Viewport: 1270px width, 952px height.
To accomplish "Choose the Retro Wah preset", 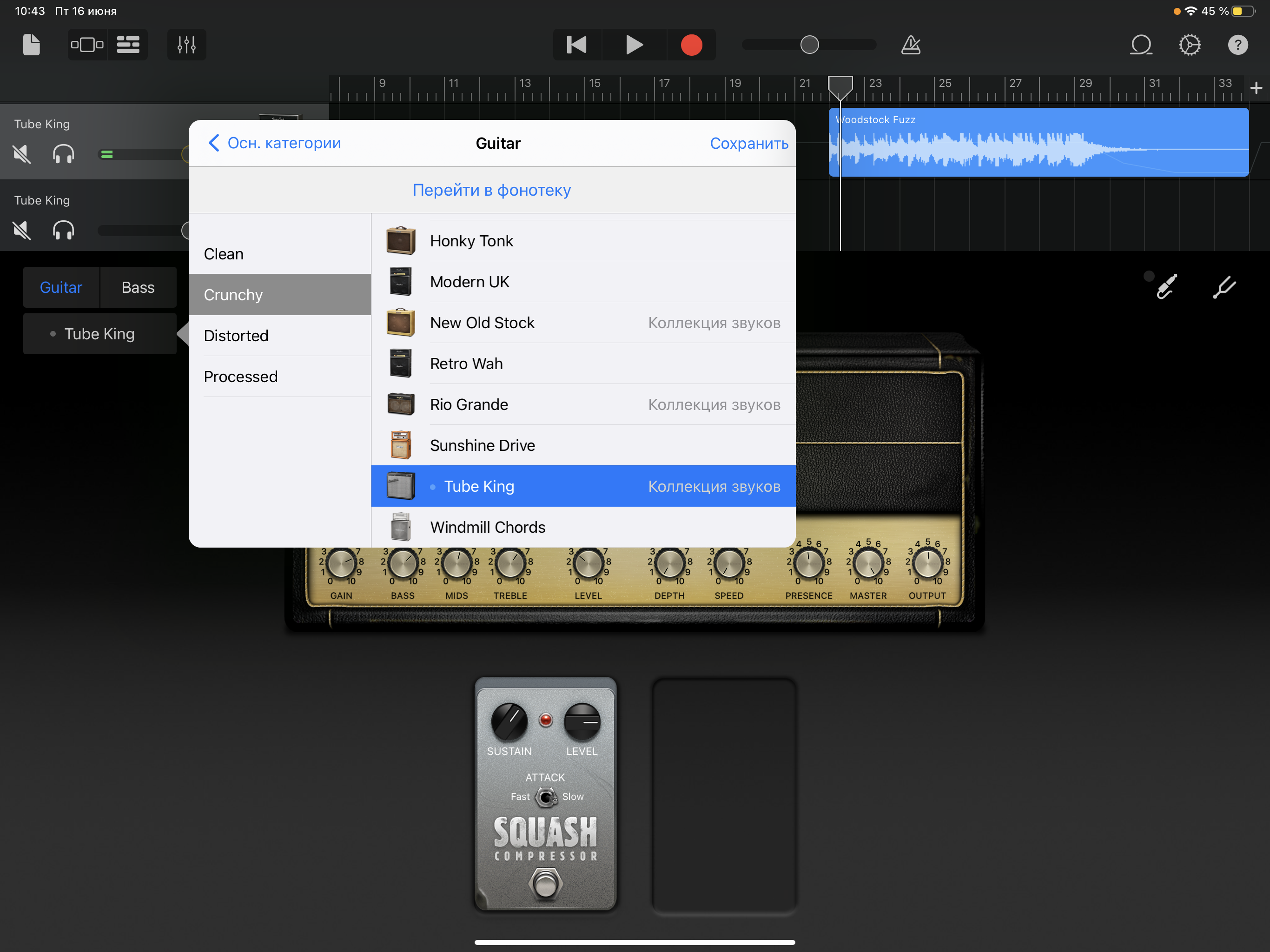I will [x=583, y=364].
